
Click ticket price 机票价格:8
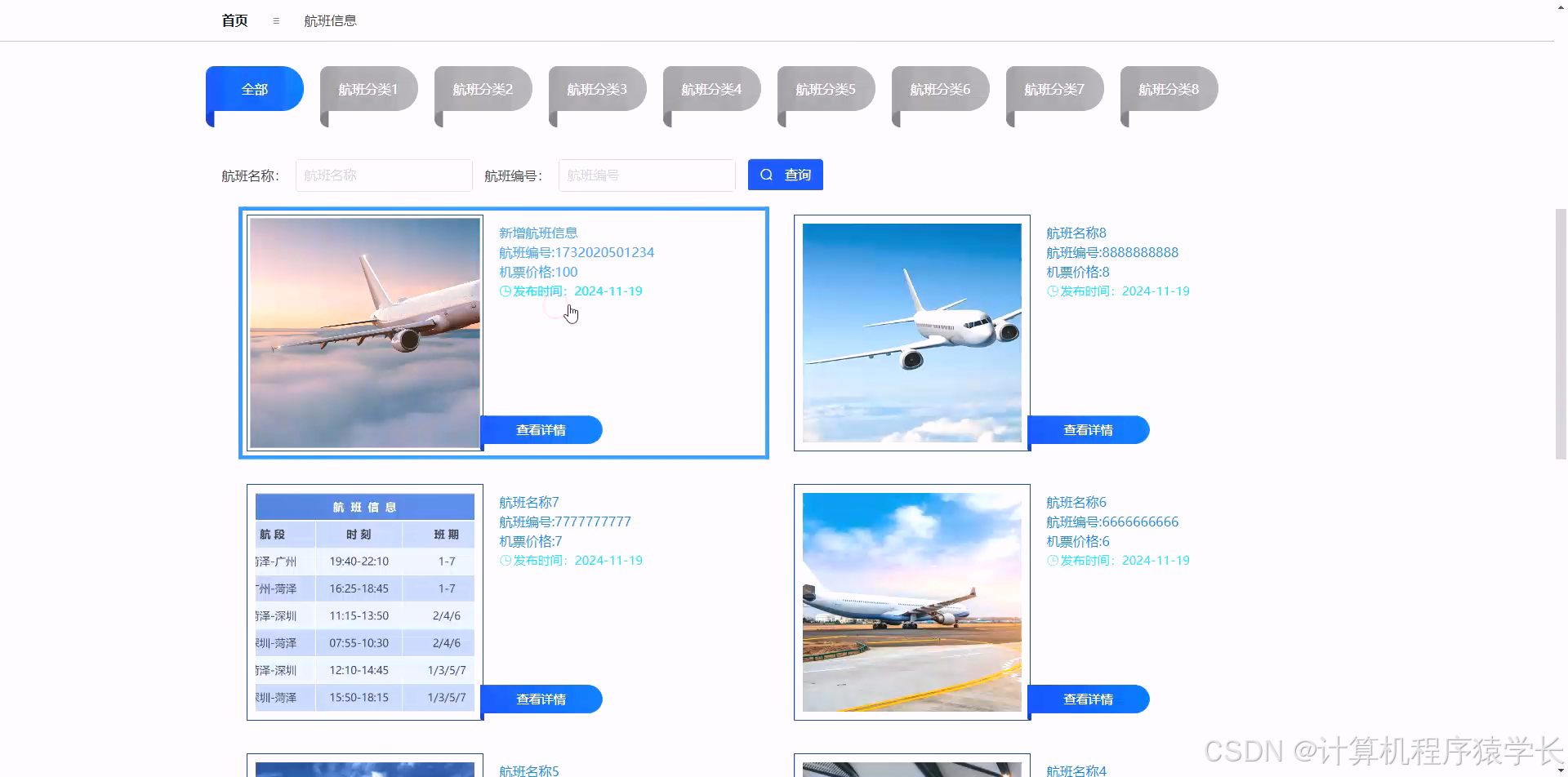pos(1078,273)
